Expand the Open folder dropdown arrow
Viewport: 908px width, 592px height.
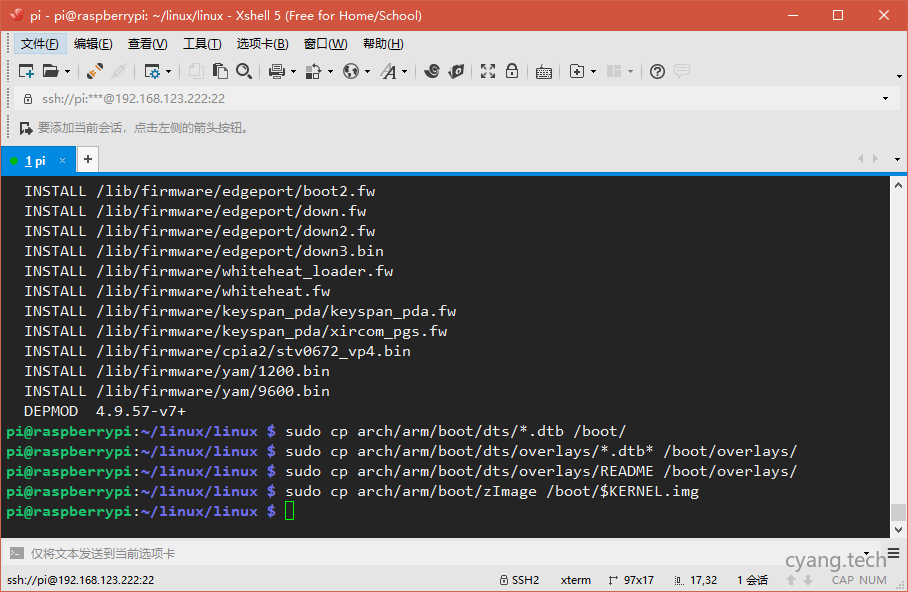(67, 71)
